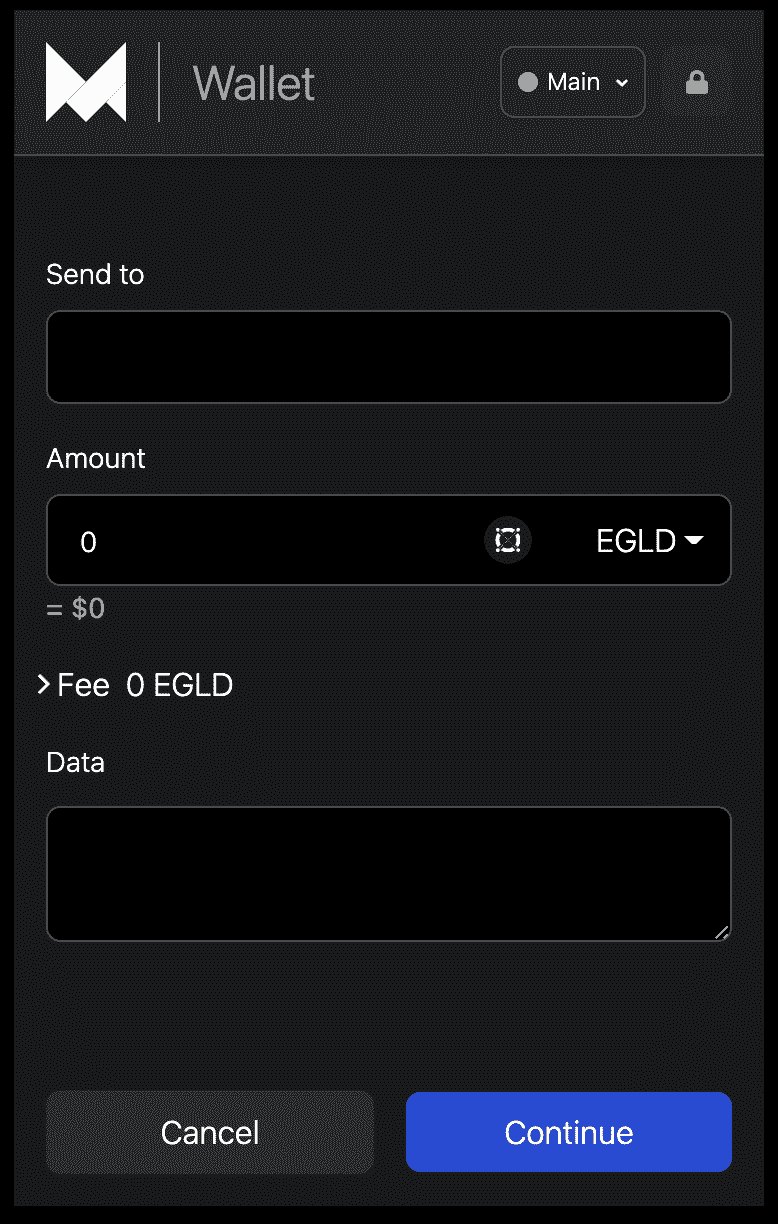Click the small arrow beside Main
Image resolution: width=778 pixels, height=1224 pixels.
point(622,83)
